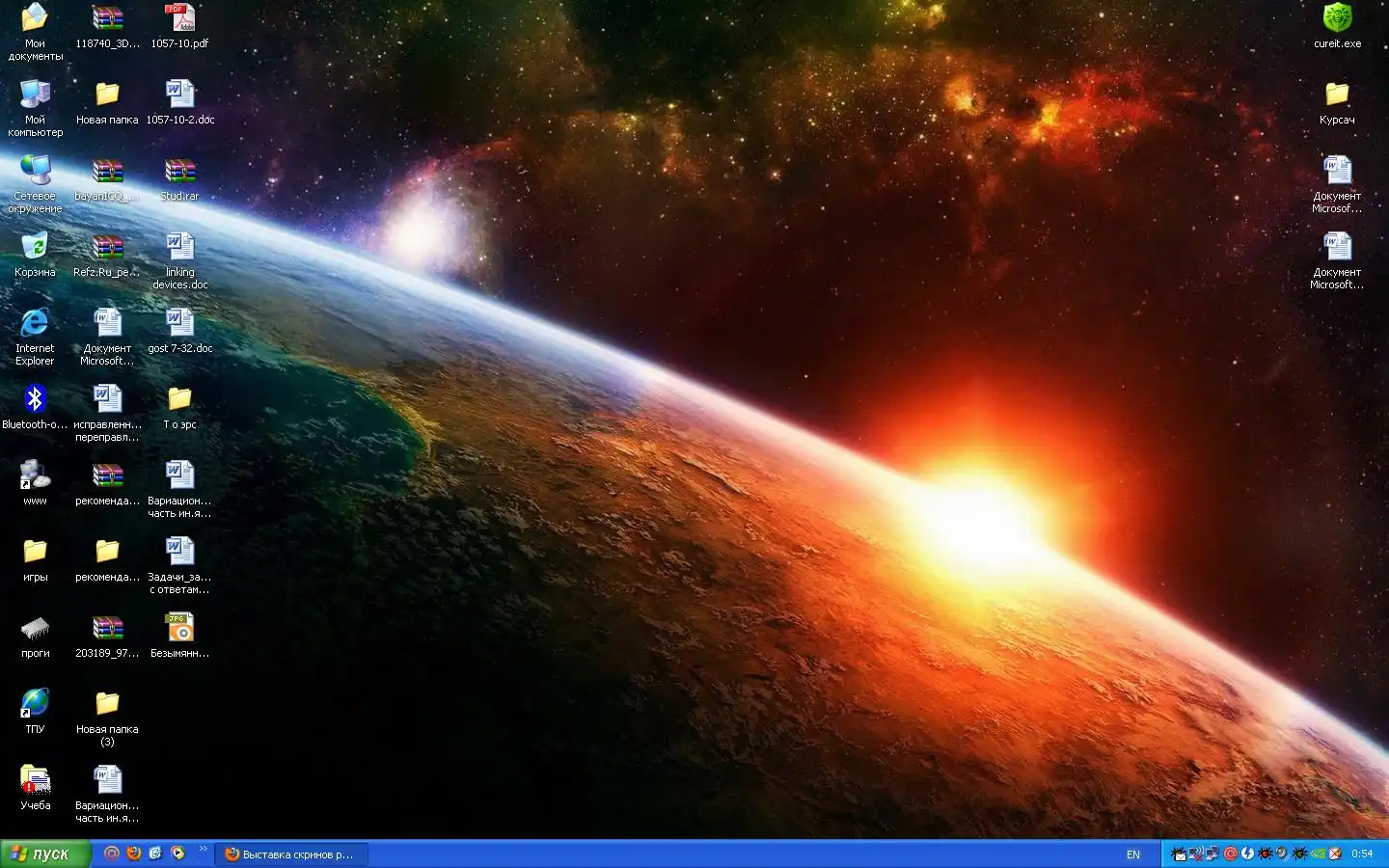
Task: Click the NVIDIA tray icon
Action: (1318, 854)
